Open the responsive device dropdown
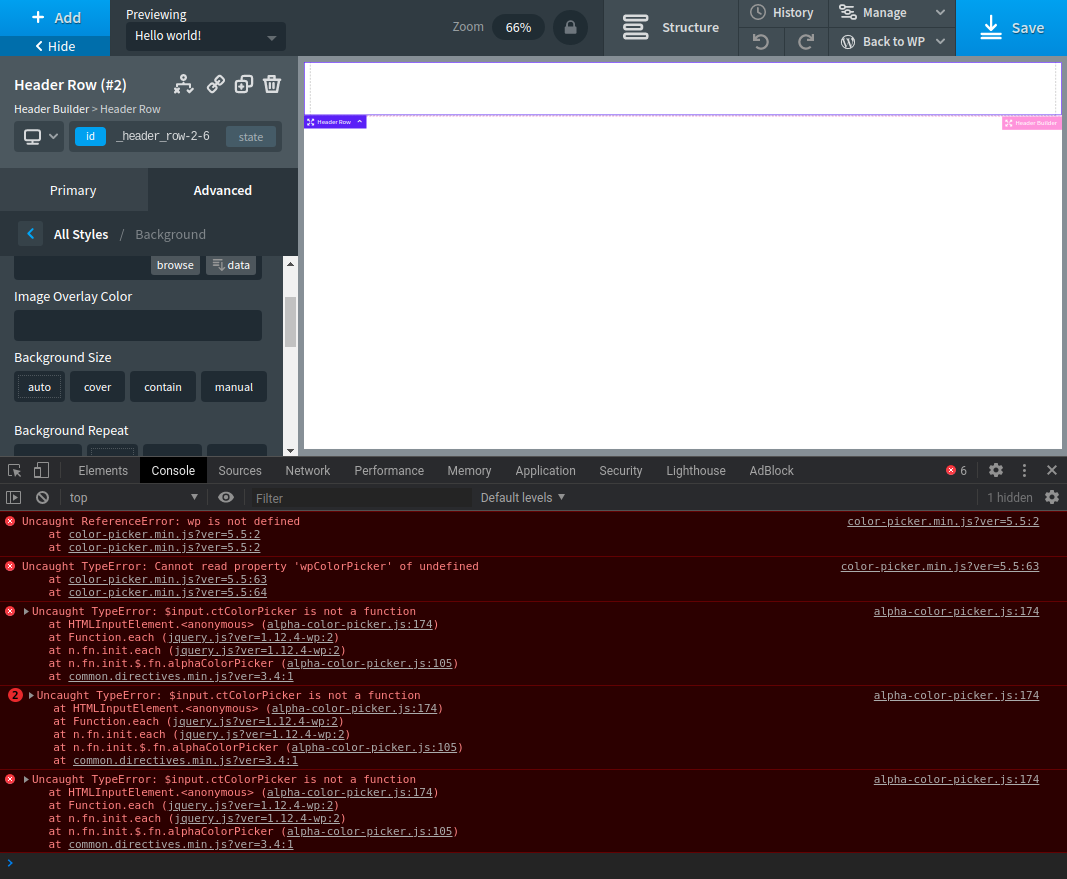Viewport: 1067px width, 879px height. 38,136
